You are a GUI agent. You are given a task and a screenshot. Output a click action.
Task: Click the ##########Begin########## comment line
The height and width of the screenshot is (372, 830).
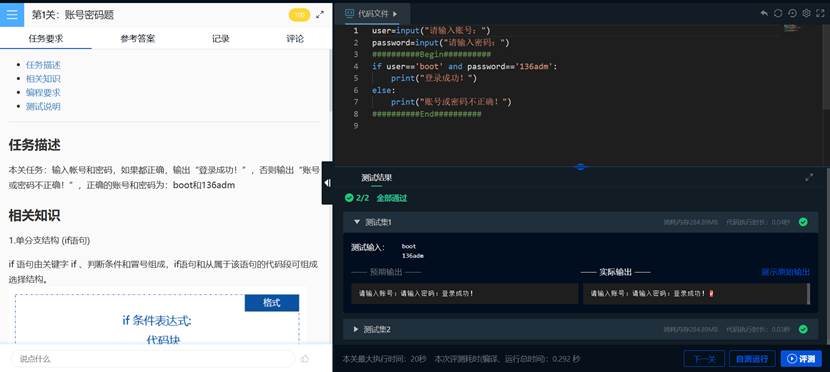tap(431, 55)
